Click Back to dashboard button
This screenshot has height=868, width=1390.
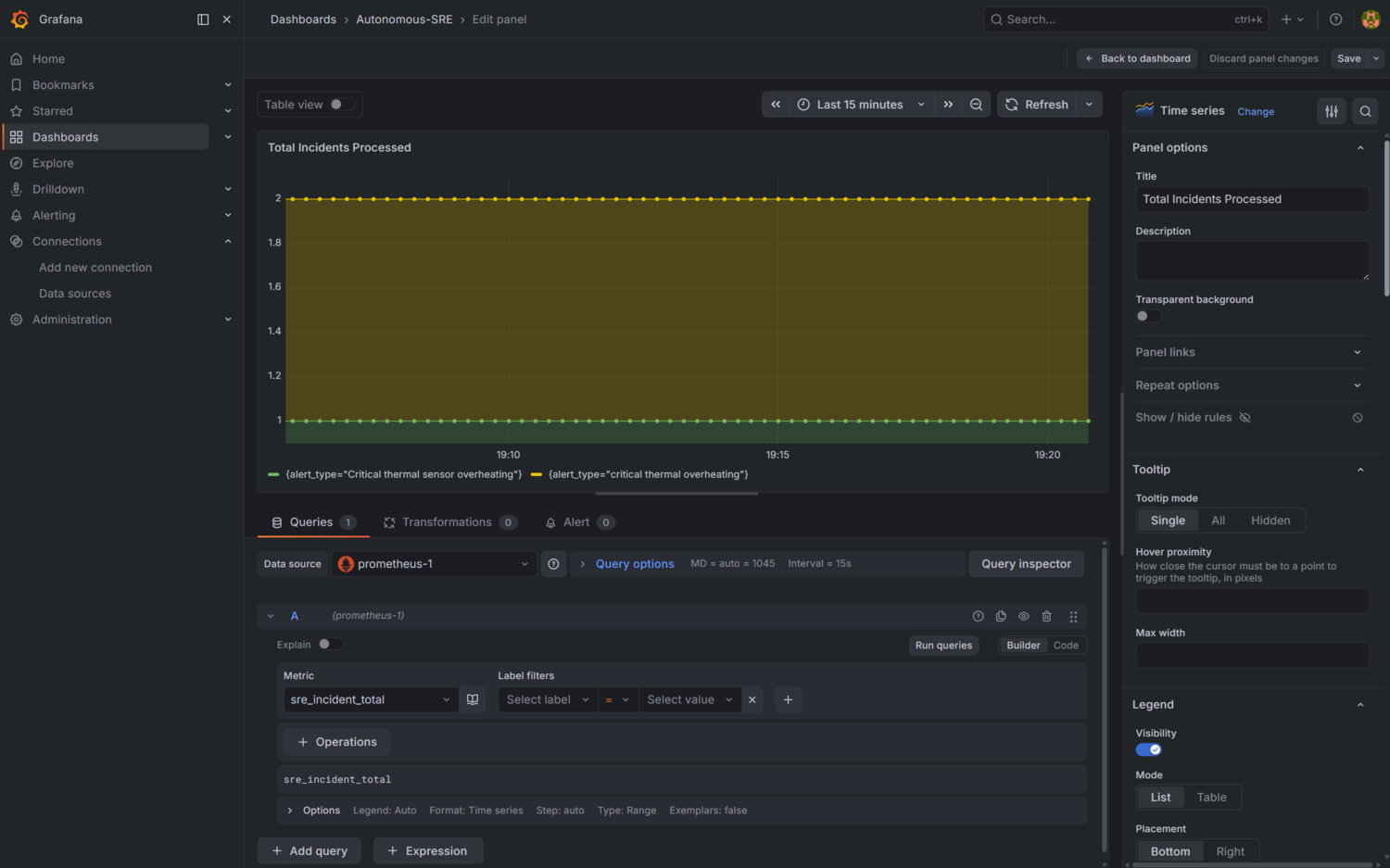[1137, 58]
